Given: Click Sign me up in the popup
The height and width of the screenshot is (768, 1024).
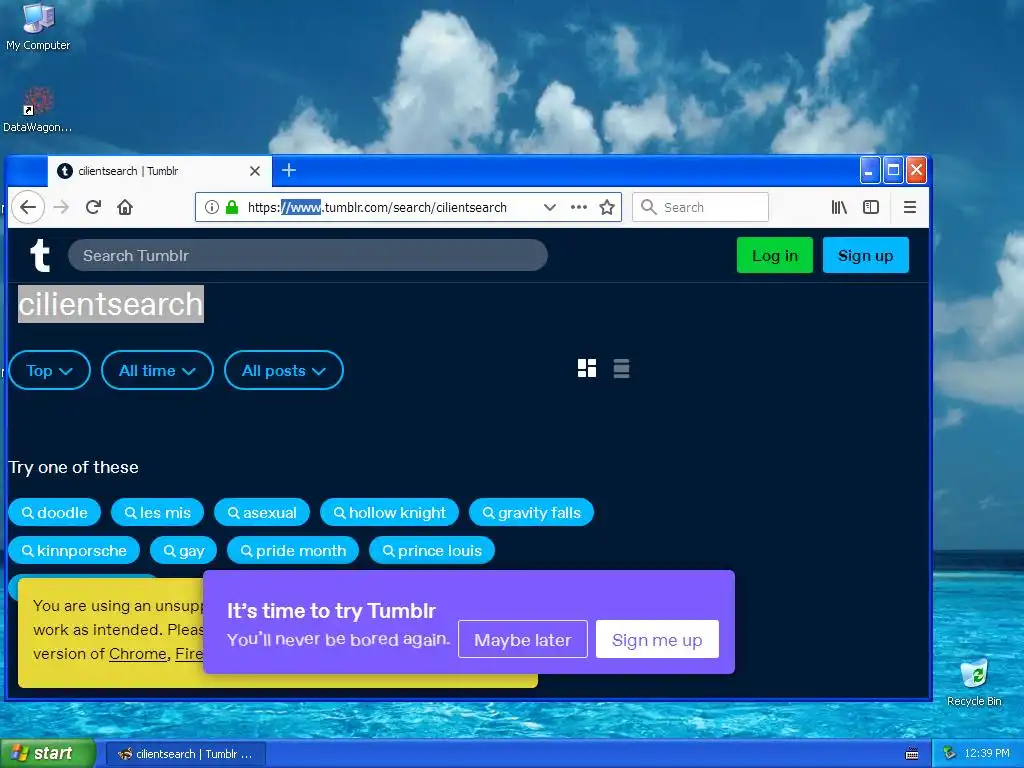Looking at the screenshot, I should [657, 639].
